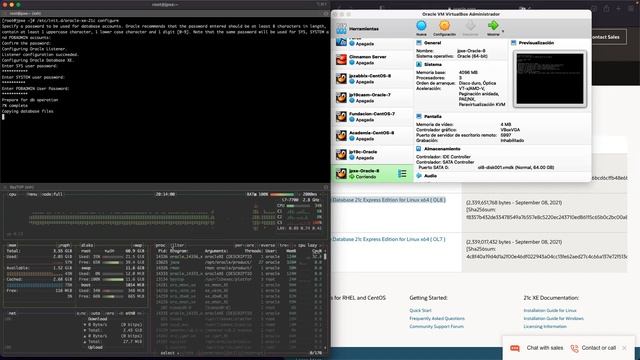Select the Academia-CentOS-8 virtual machine icon
Screen dimensions: 640x360
pyautogui.click(x=341, y=136)
